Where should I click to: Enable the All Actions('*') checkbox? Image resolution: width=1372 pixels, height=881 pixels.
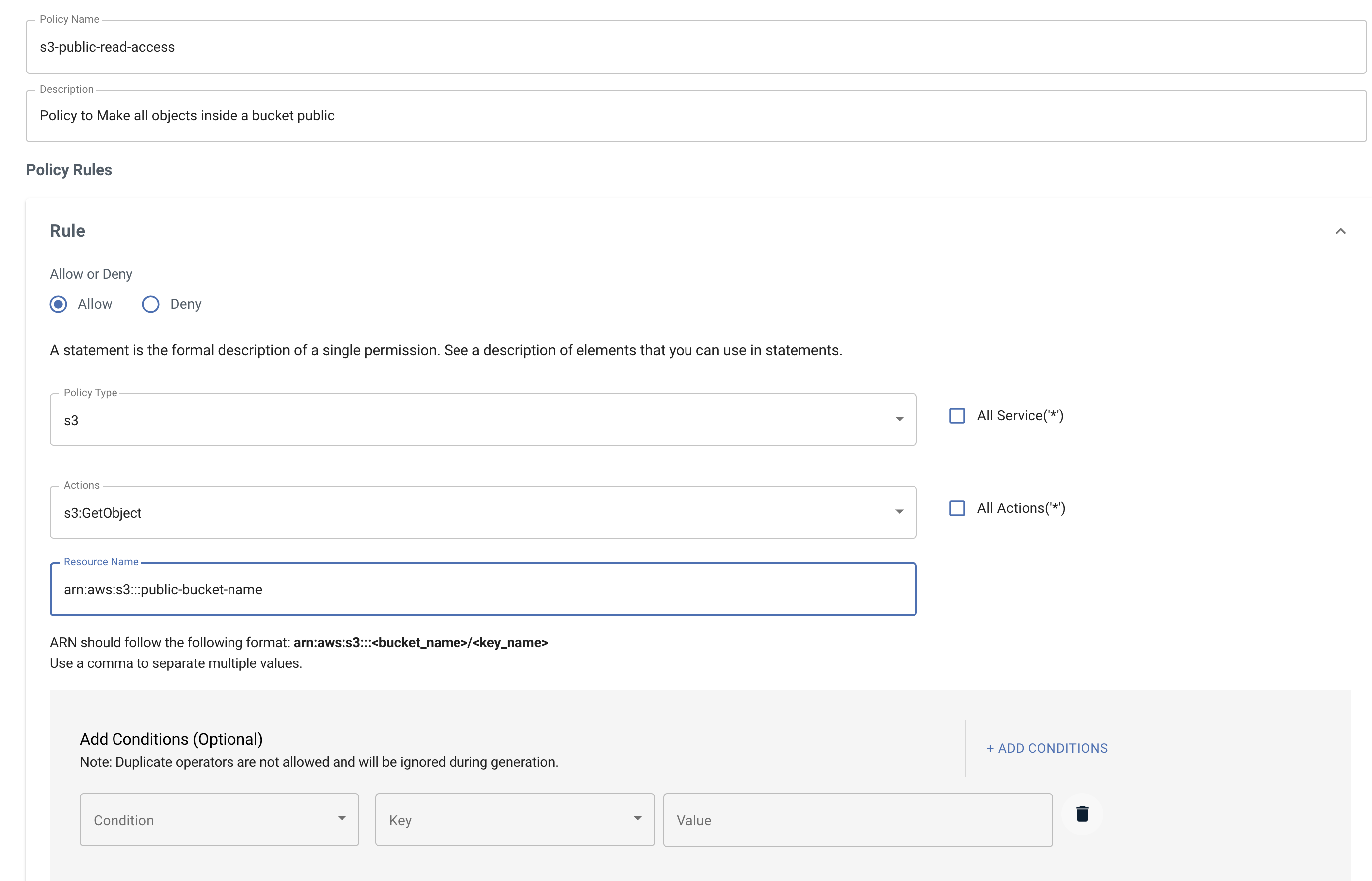coord(957,508)
